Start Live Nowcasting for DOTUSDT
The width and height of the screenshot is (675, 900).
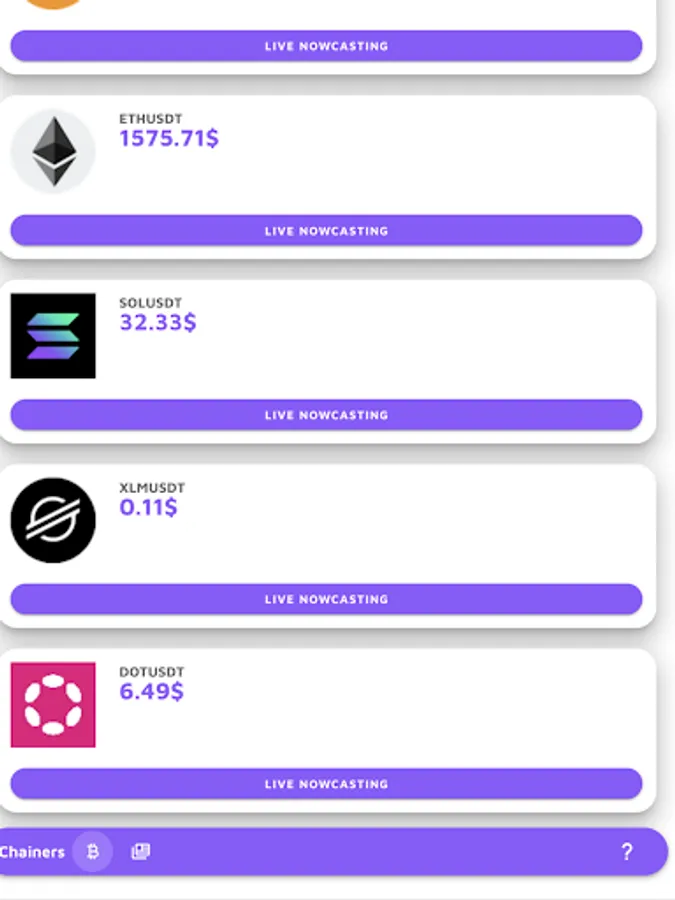tap(326, 784)
